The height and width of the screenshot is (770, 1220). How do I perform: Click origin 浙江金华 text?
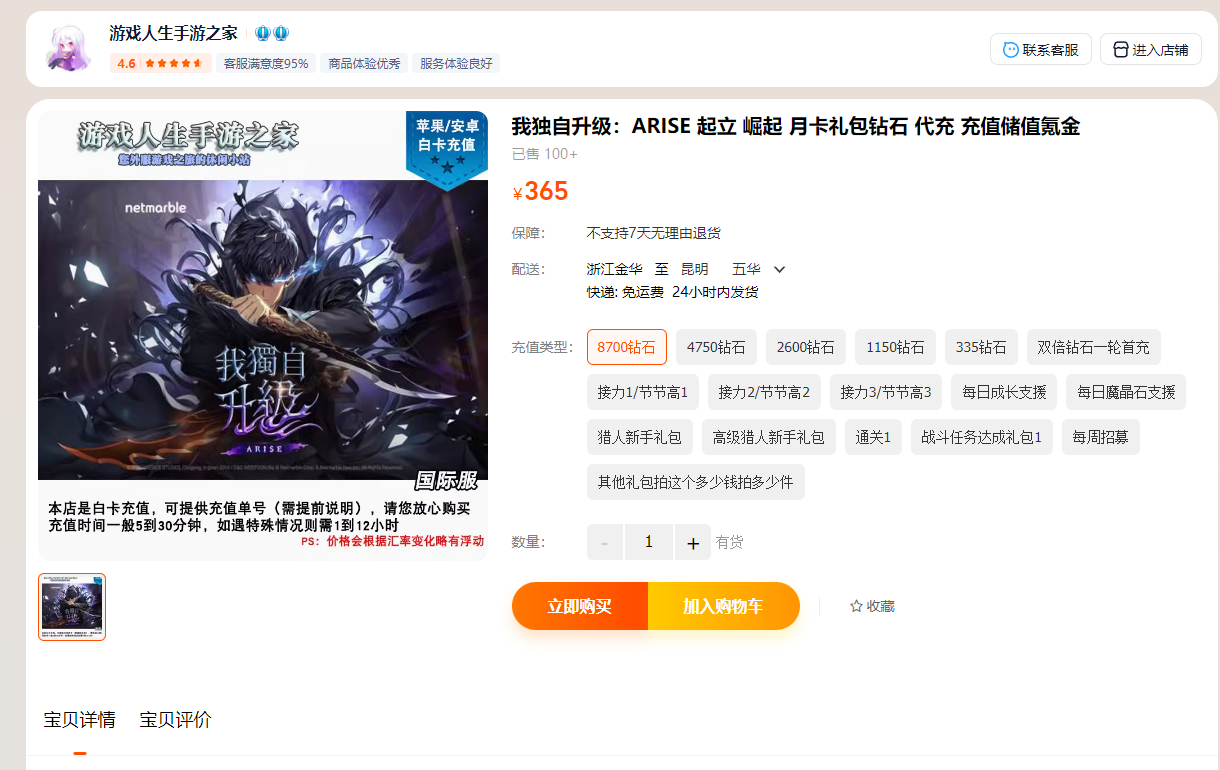615,269
